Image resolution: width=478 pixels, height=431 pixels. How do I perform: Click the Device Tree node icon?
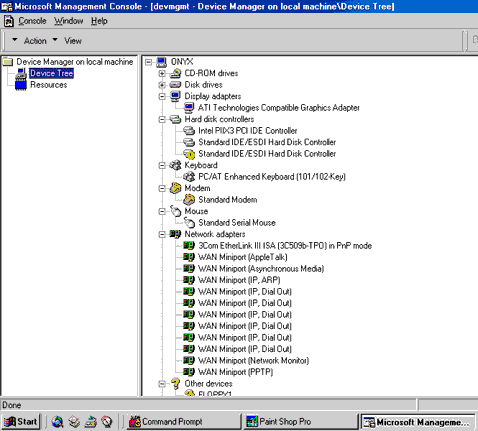(x=21, y=73)
